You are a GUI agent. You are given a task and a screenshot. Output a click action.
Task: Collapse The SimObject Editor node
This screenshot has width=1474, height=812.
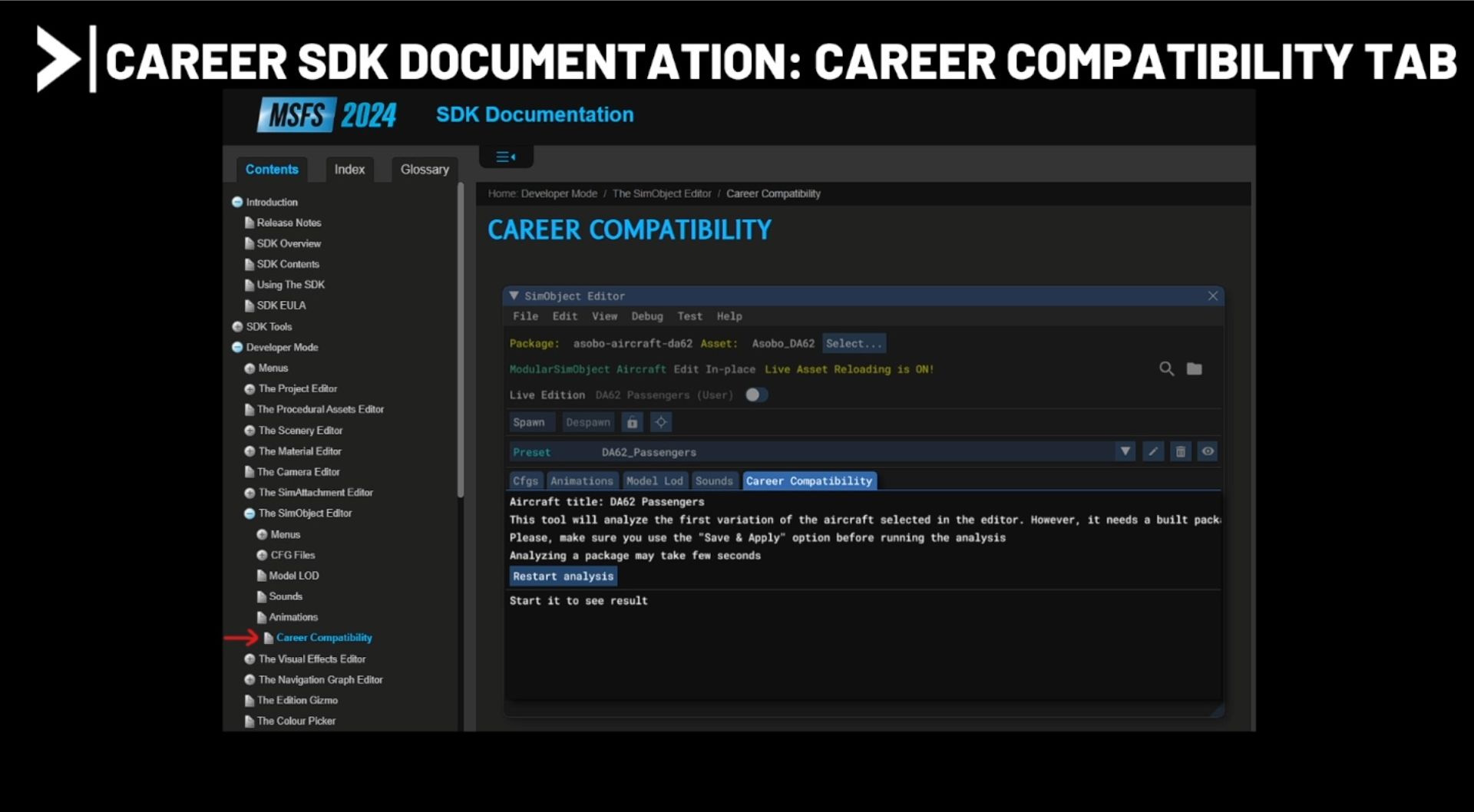click(250, 513)
